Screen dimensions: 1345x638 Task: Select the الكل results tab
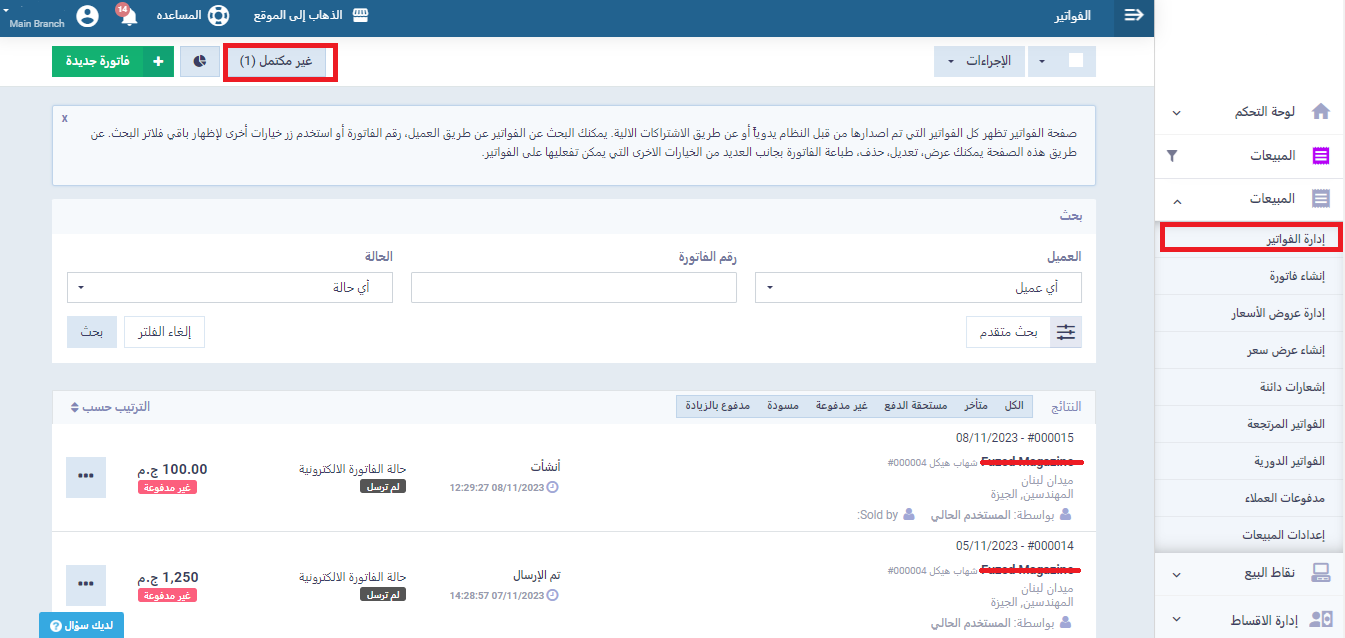click(1014, 406)
